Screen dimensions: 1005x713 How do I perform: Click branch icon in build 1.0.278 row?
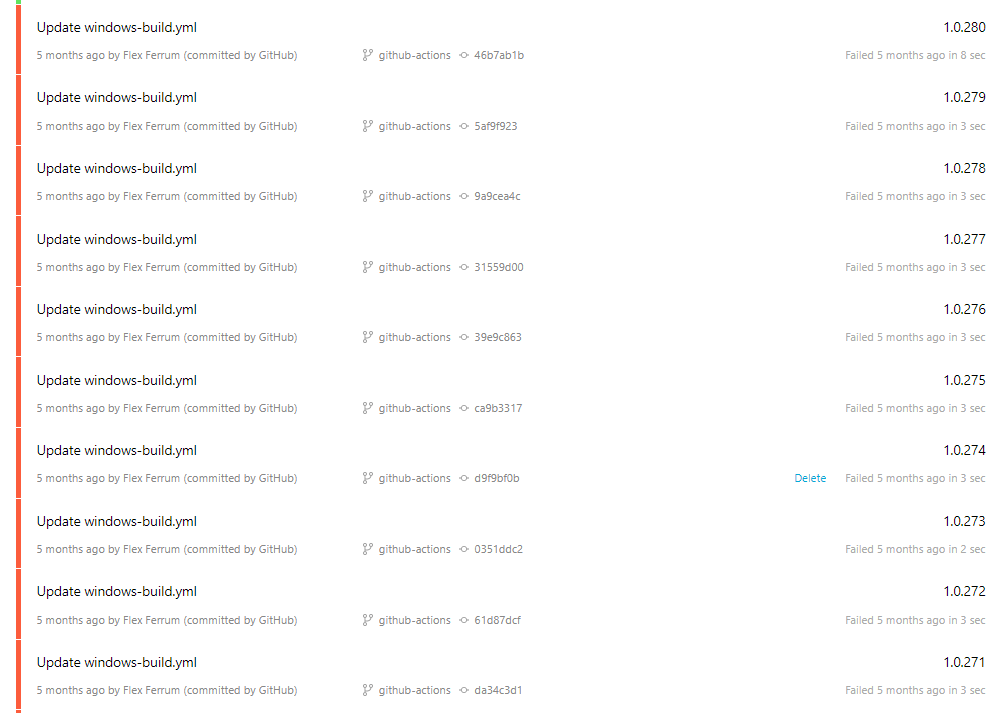point(367,196)
